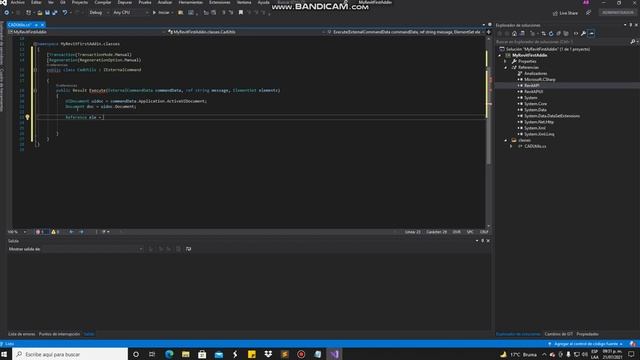The height and width of the screenshot is (360, 640).
Task: Collapse the namespace code block
Action: (35, 44)
